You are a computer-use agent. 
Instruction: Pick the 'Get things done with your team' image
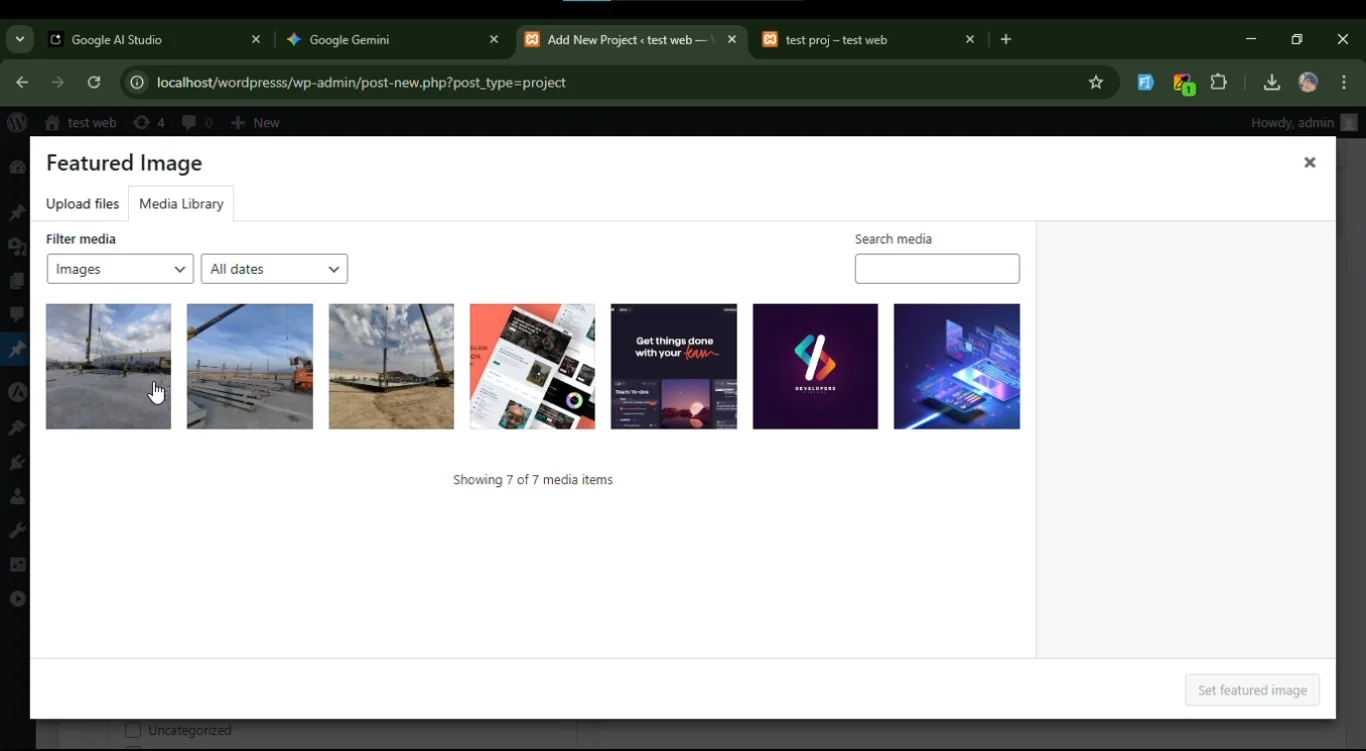674,367
